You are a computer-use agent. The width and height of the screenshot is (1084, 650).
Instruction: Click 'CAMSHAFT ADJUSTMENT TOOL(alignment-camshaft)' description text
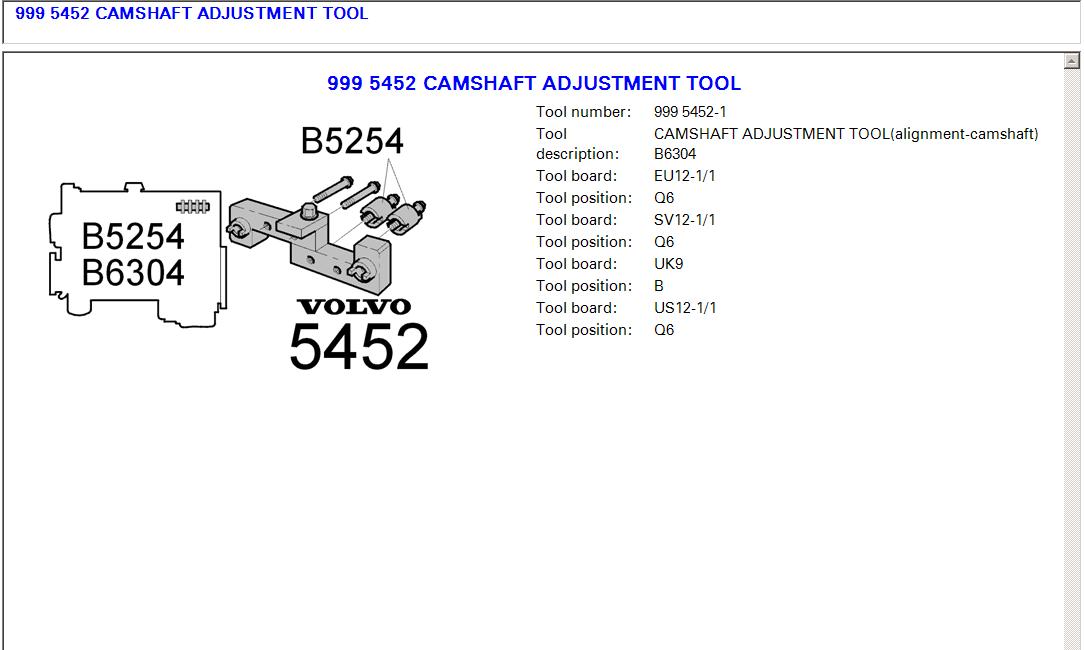coord(846,134)
